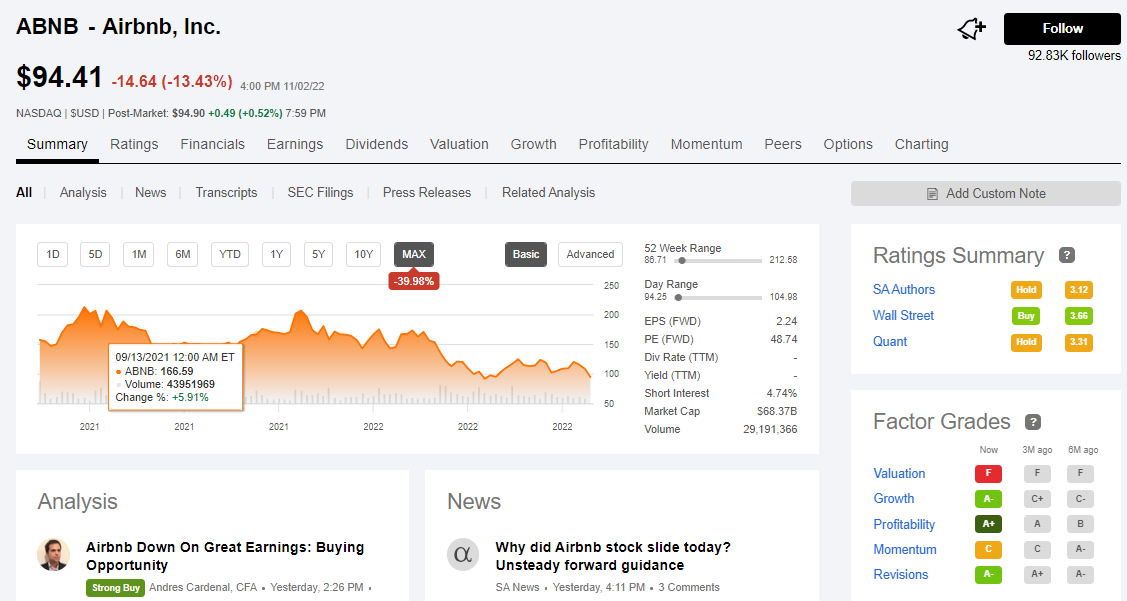The image size is (1127, 601).
Task: Click the Andres Cardenal author avatar
Action: click(54, 555)
